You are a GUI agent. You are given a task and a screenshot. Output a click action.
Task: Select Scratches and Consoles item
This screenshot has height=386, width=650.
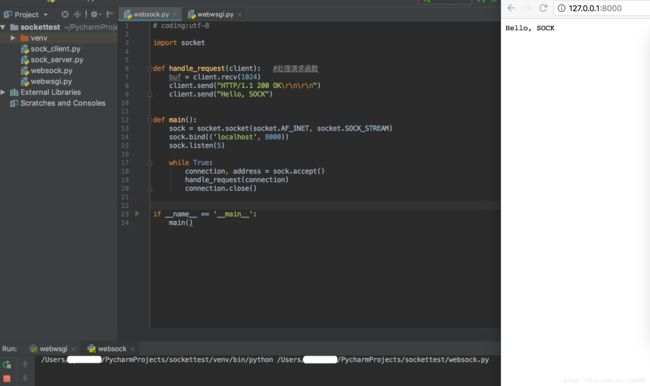tap(63, 103)
